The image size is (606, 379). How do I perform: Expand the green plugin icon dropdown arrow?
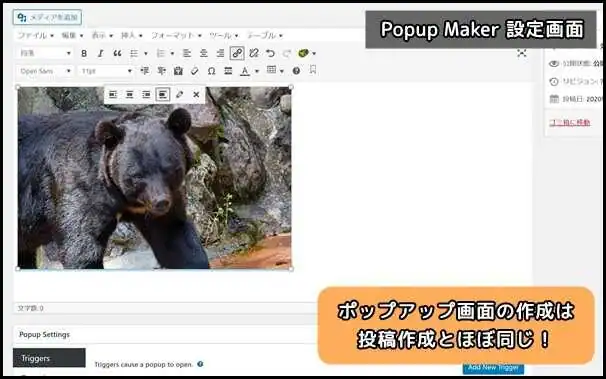coord(314,53)
